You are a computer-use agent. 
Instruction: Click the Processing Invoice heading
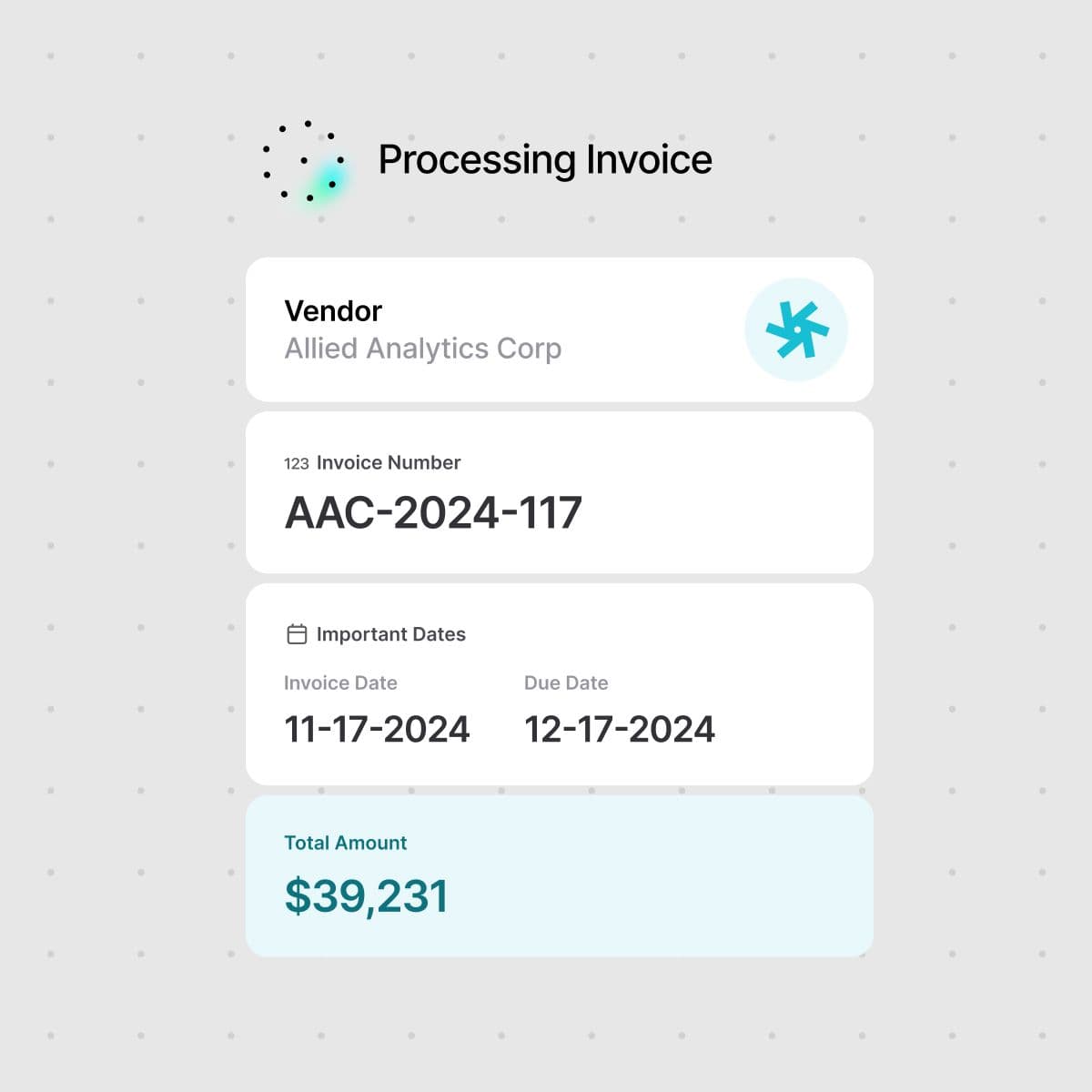(x=544, y=159)
